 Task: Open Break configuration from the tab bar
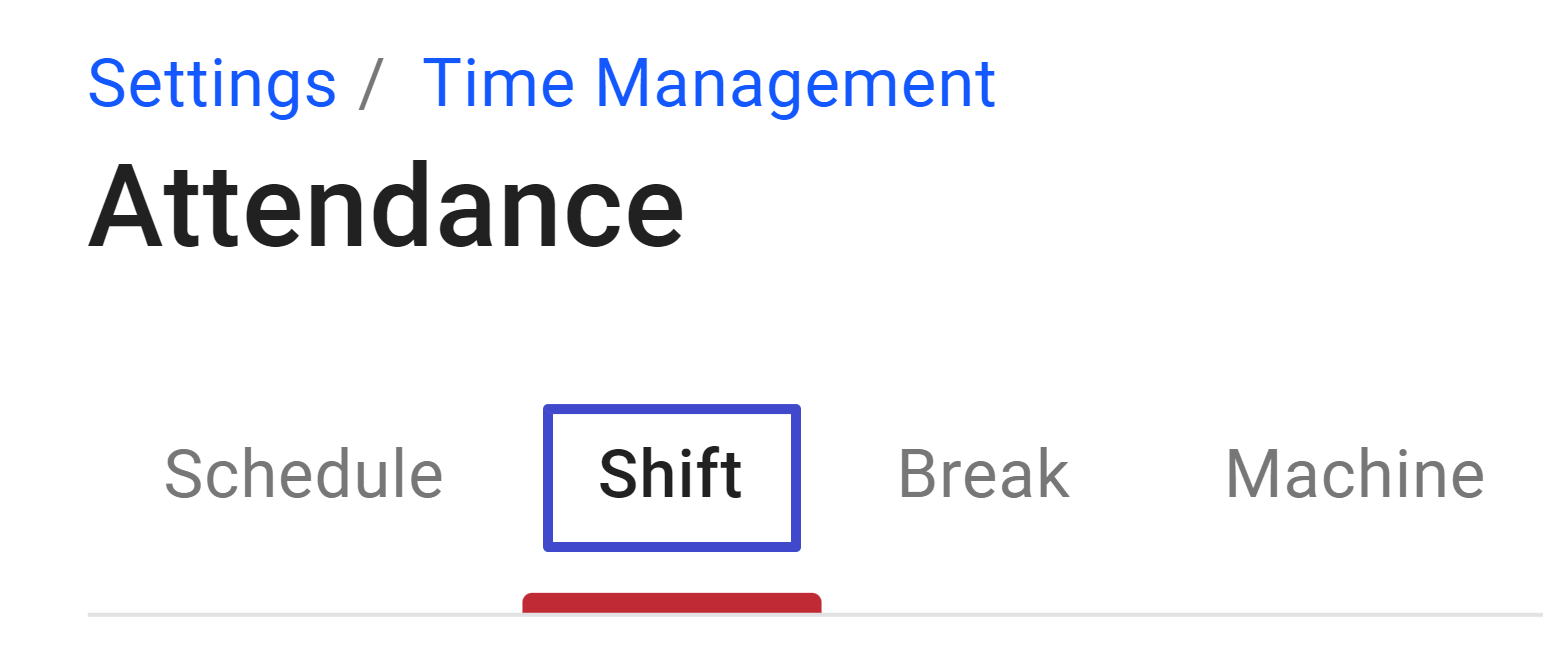pyautogui.click(x=982, y=473)
